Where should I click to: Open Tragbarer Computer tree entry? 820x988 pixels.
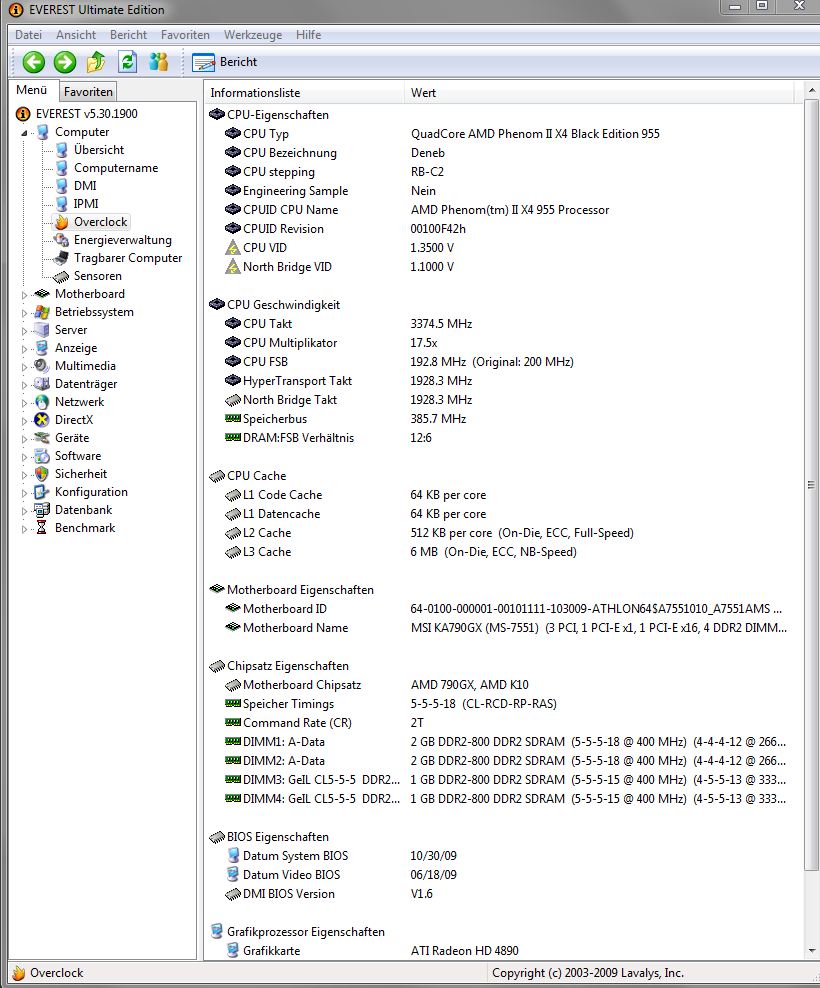(128, 258)
